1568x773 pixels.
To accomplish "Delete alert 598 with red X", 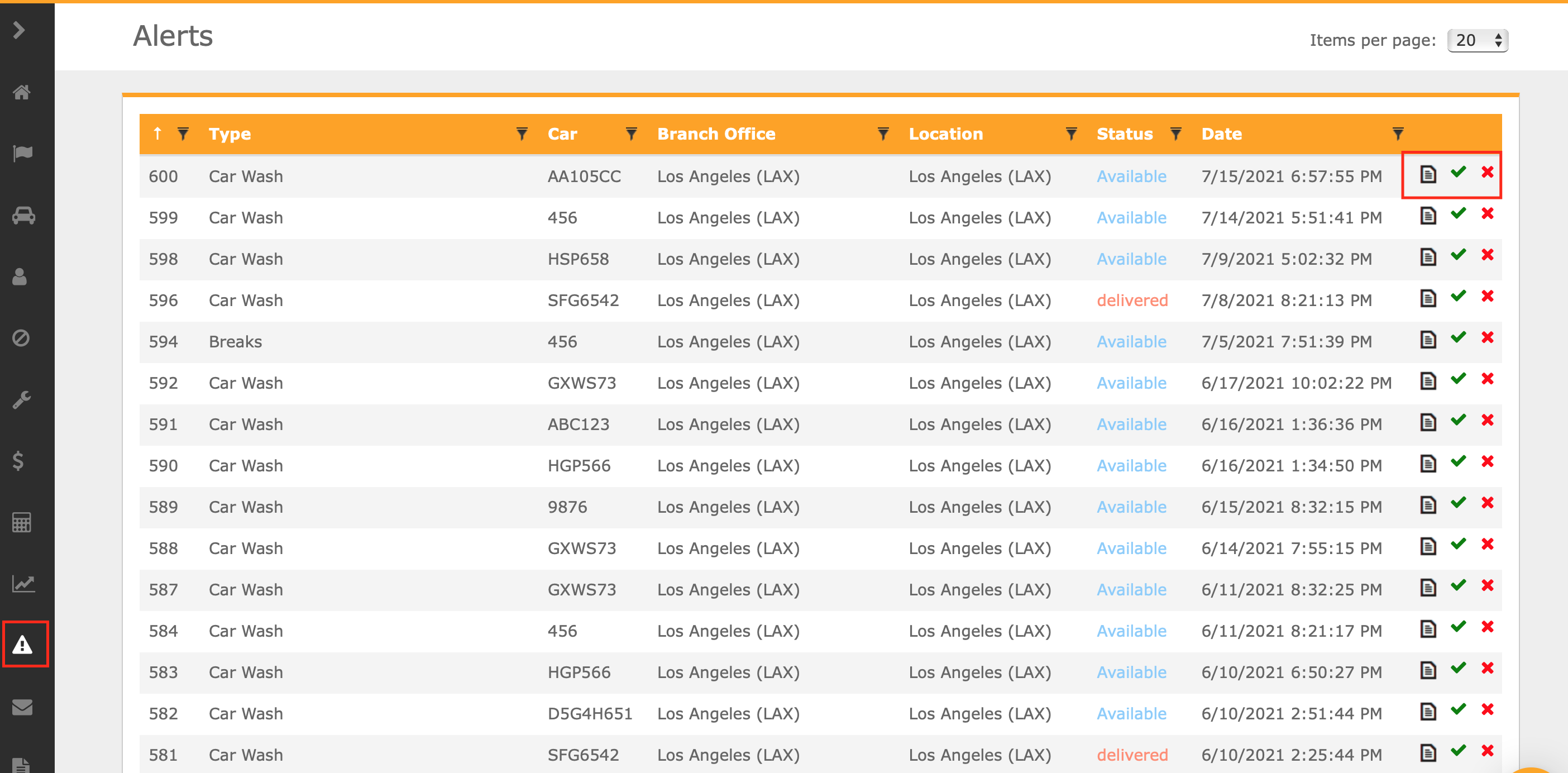I will click(x=1487, y=255).
